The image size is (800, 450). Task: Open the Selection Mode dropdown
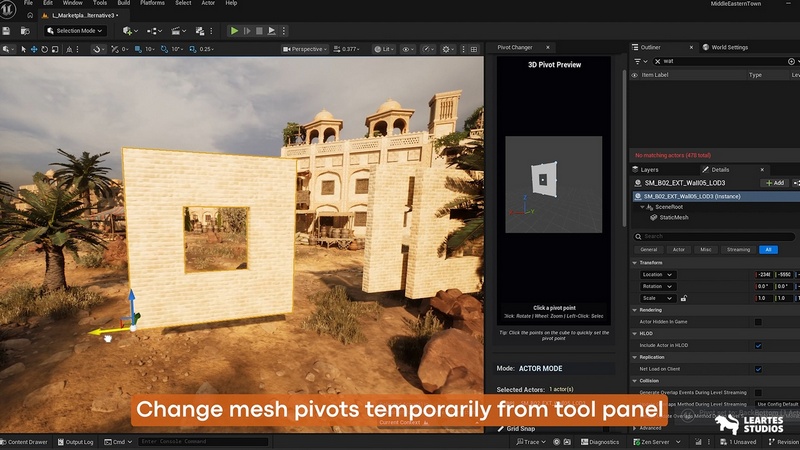point(74,31)
